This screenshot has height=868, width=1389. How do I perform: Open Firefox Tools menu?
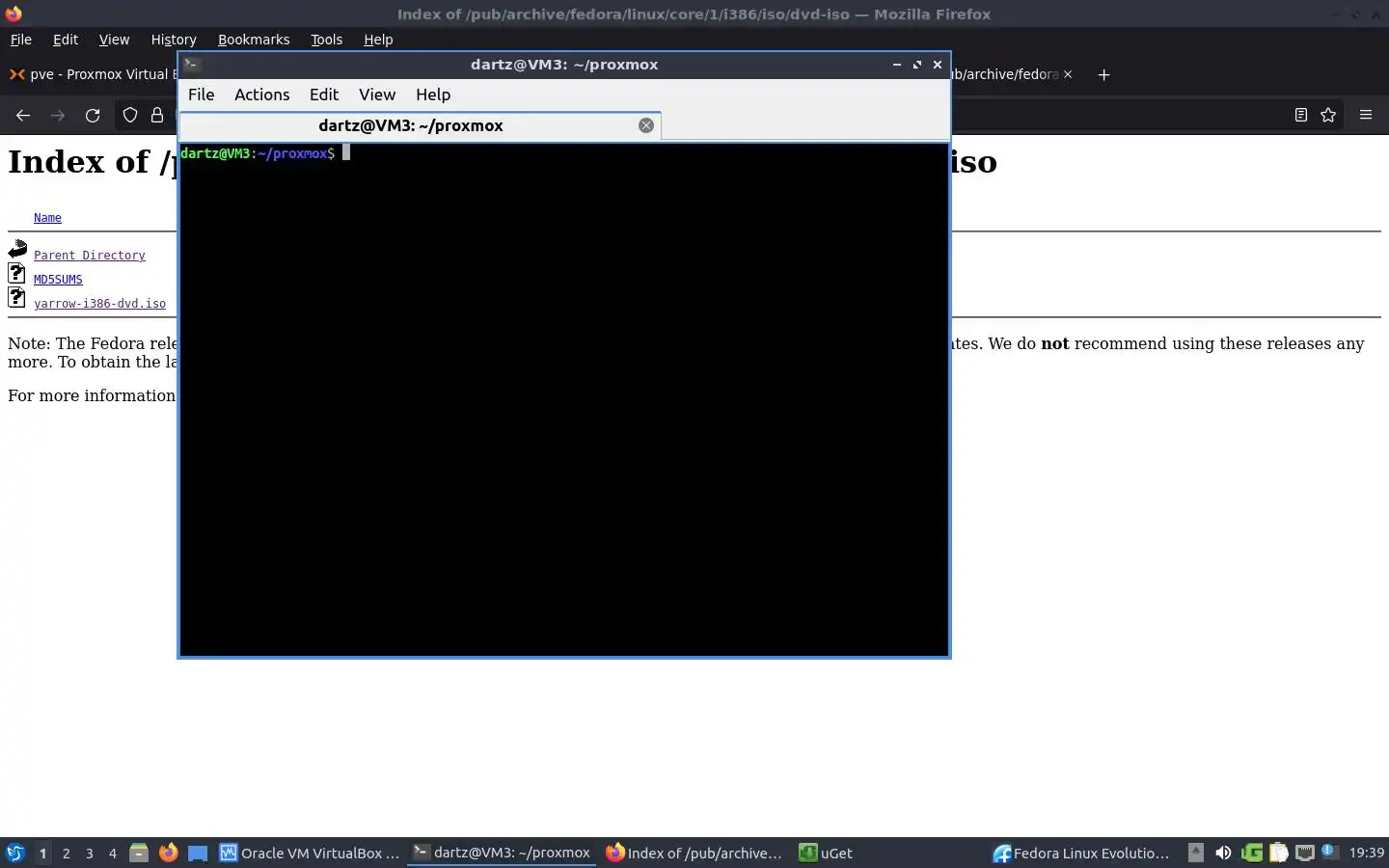tap(326, 40)
